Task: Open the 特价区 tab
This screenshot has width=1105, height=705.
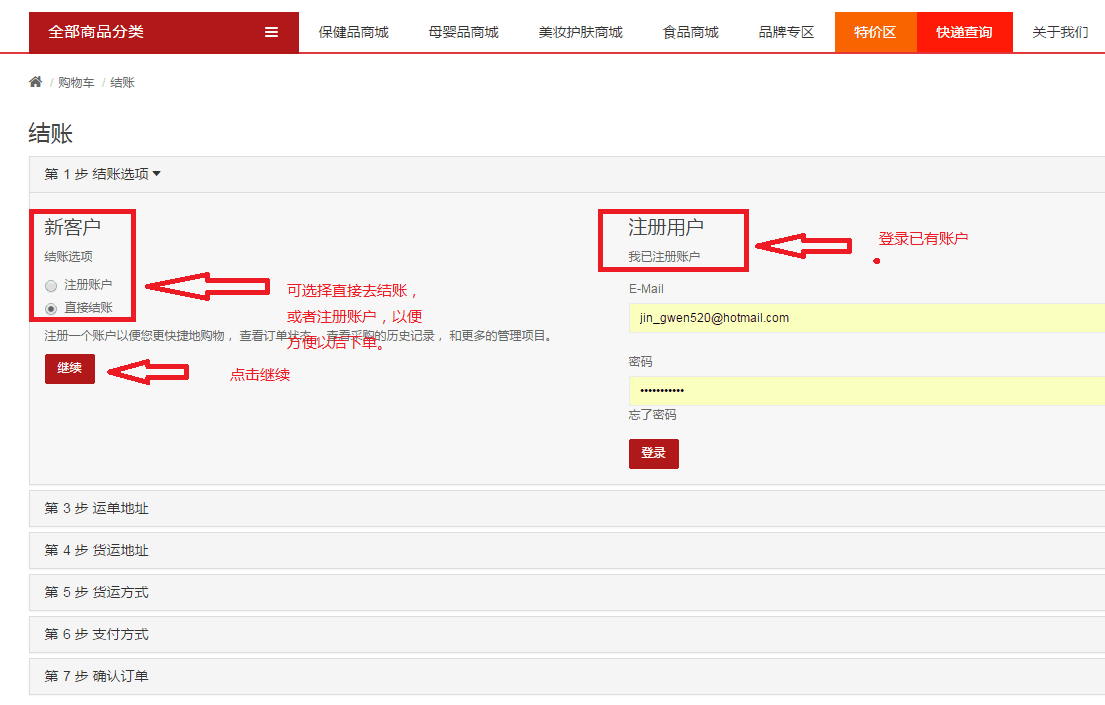Action: click(875, 32)
